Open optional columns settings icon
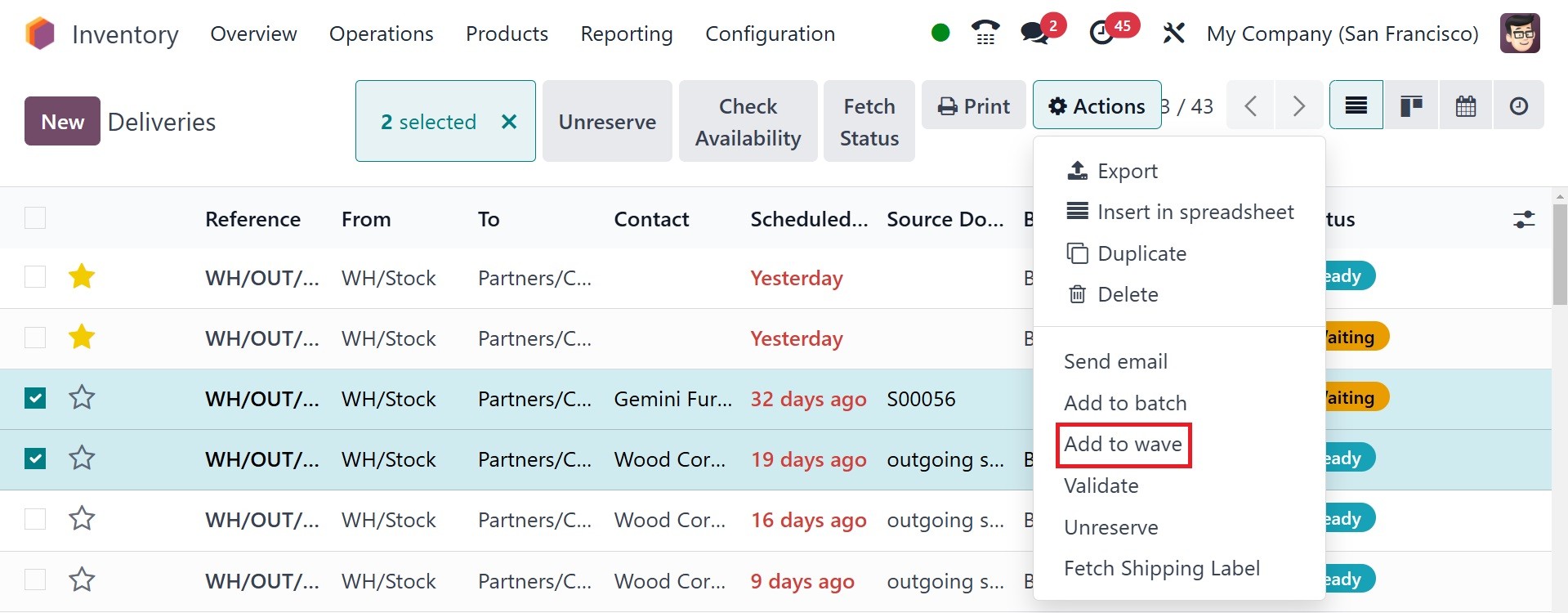 tap(1524, 219)
